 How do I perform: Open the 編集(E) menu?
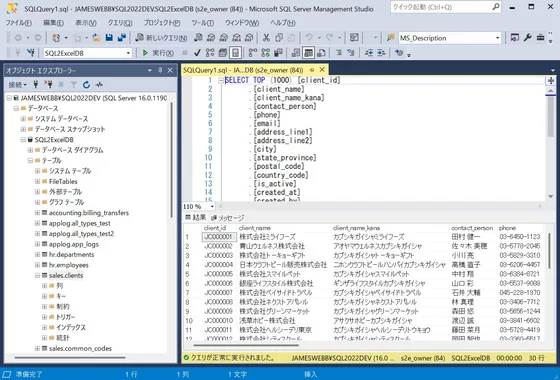coord(54,23)
